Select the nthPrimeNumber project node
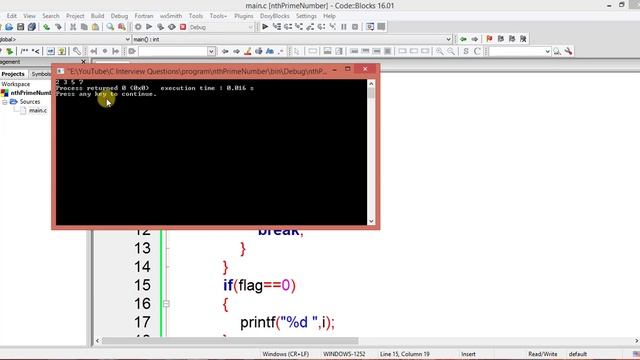The image size is (640, 360). pyautogui.click(x=30, y=93)
